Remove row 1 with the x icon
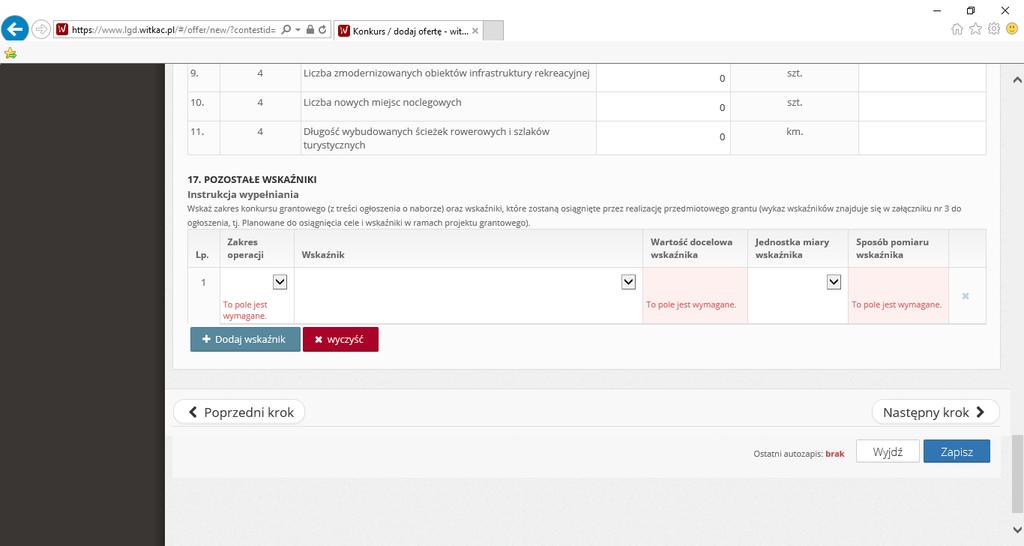Image resolution: width=1024 pixels, height=546 pixels. pos(965,296)
